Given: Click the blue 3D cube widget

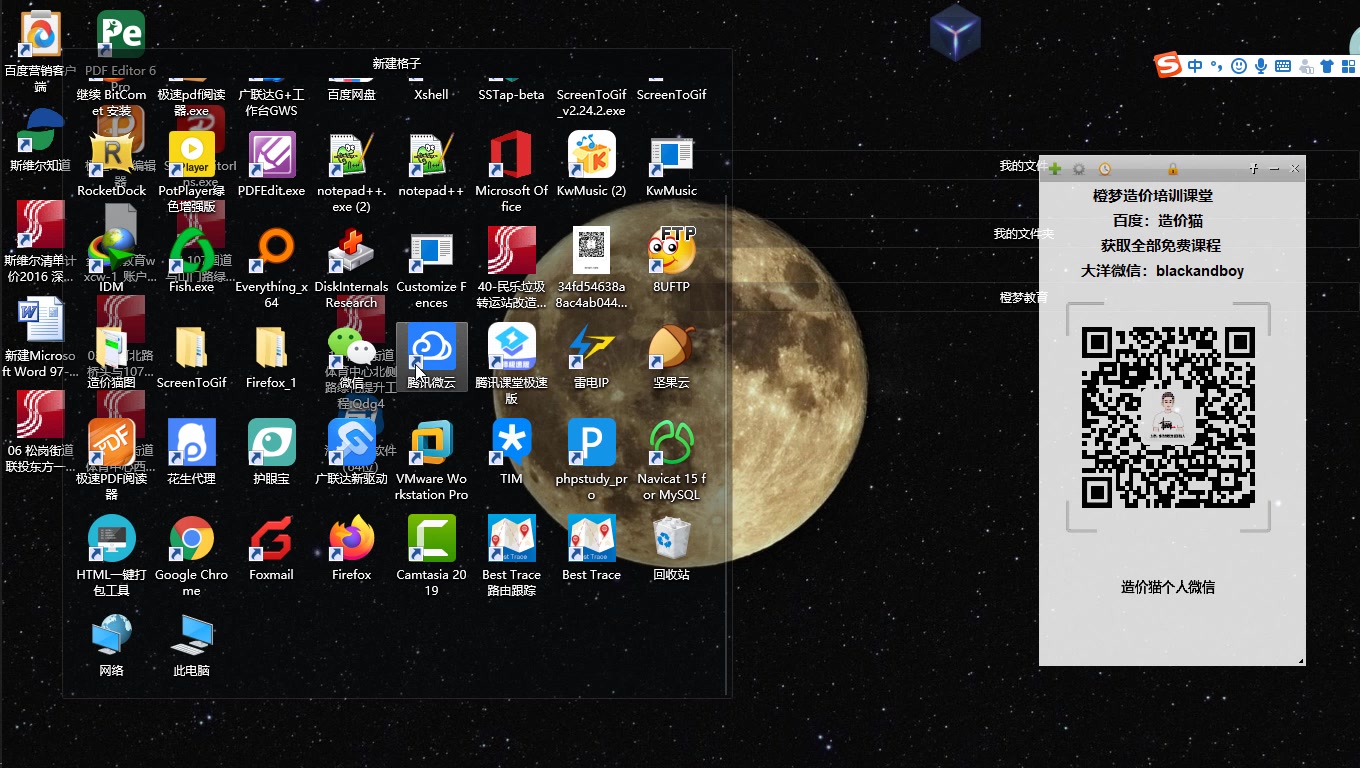Looking at the screenshot, I should (x=955, y=32).
